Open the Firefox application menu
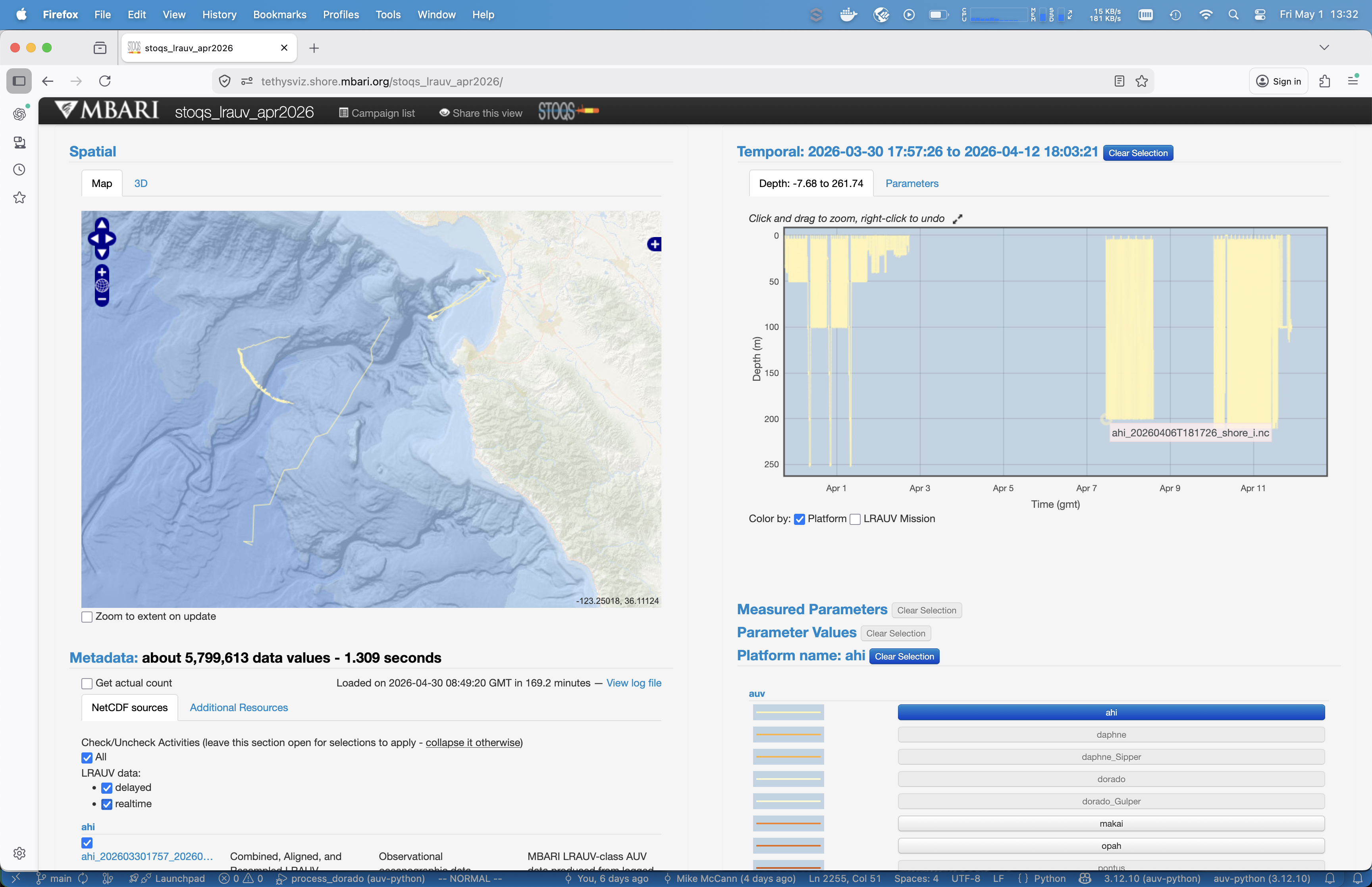 [1353, 81]
